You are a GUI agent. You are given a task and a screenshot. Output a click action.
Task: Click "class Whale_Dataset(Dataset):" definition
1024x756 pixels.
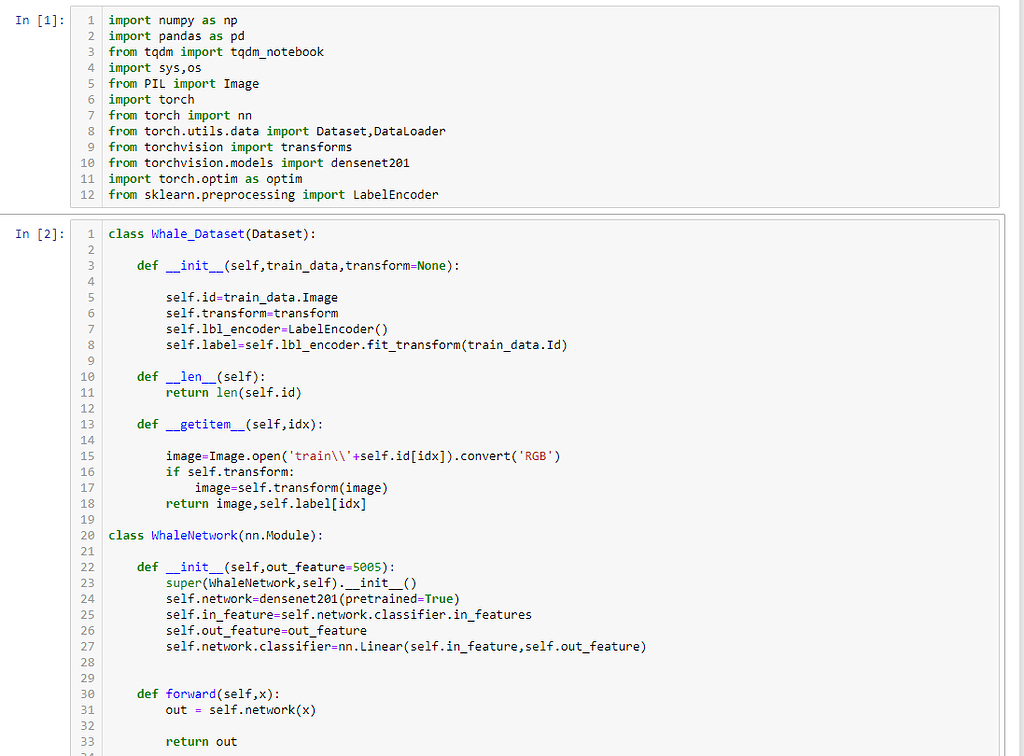point(212,234)
